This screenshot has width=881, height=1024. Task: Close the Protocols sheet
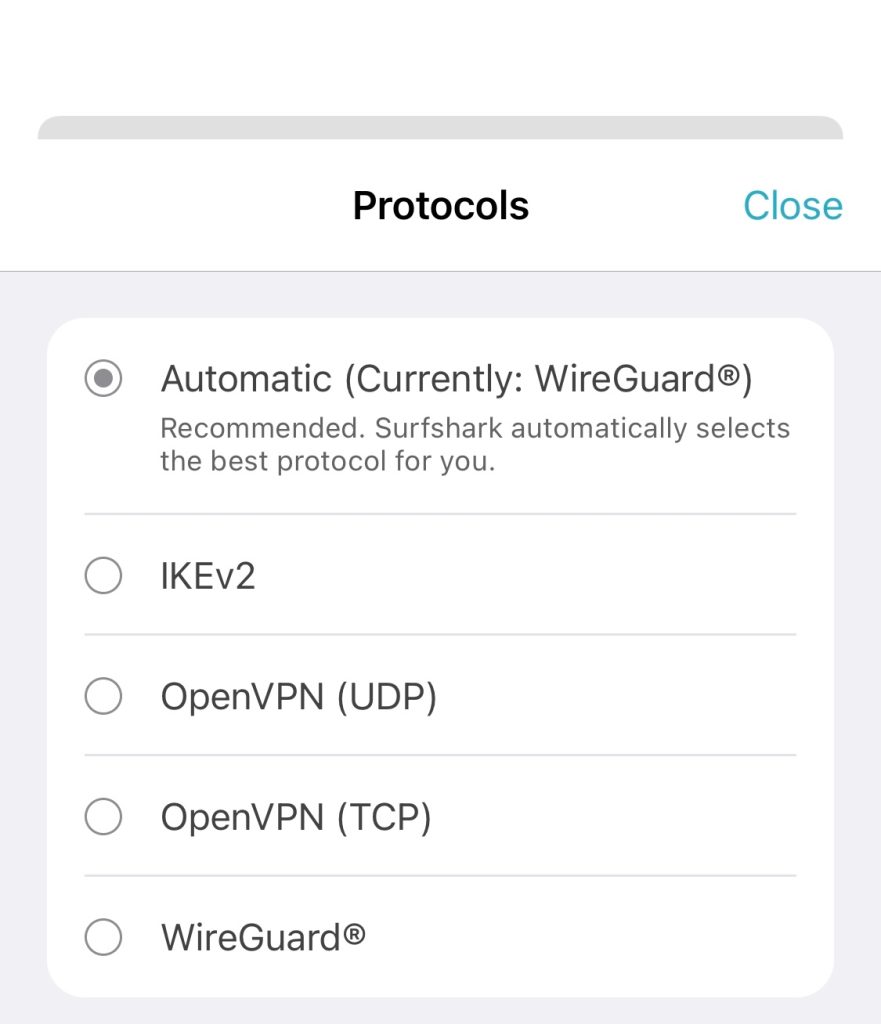tap(792, 206)
